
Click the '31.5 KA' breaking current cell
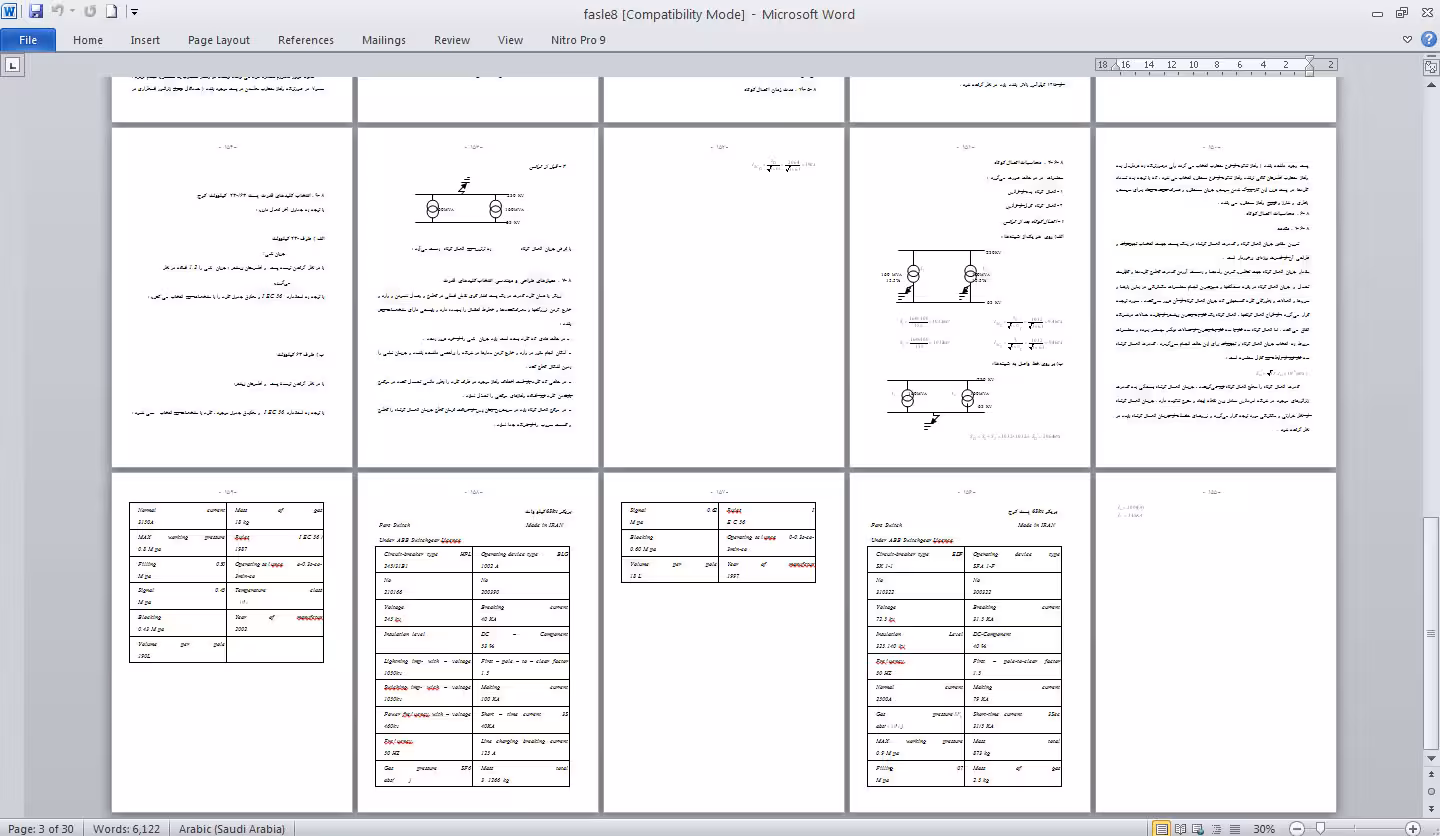pyautogui.click(x=1015, y=613)
